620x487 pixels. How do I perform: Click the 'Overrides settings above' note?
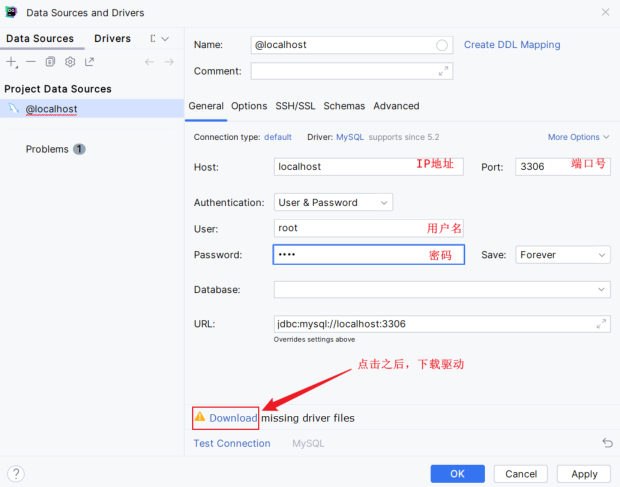point(314,340)
